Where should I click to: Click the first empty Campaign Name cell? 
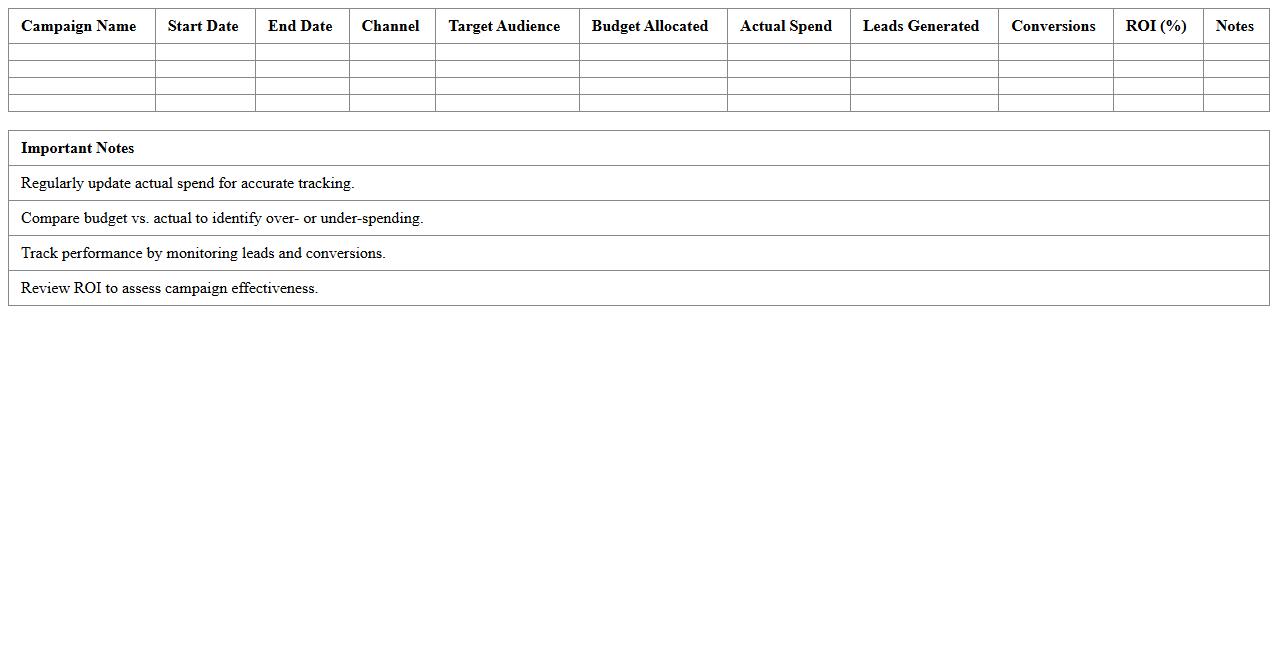78,51
